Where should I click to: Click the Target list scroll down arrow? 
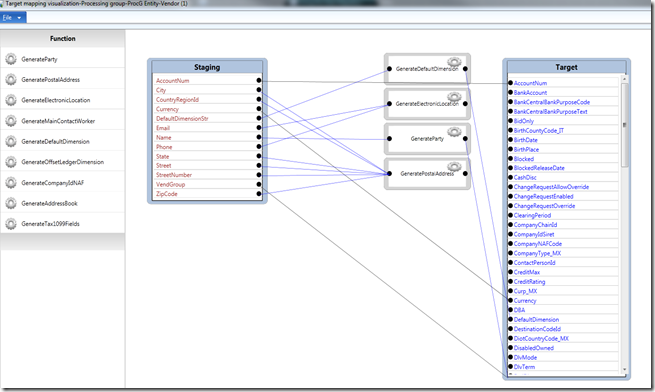625,369
